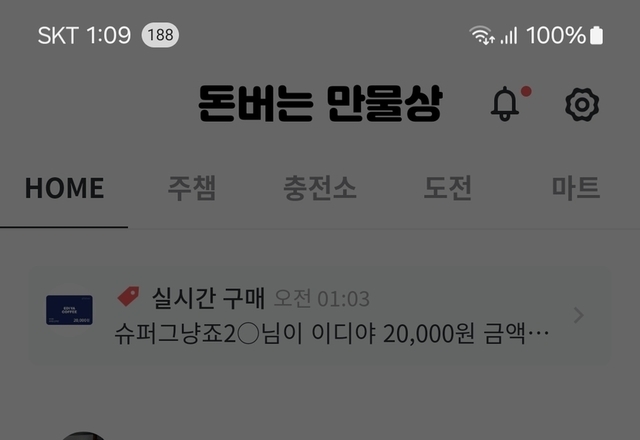Screen dimensions: 640x440
Task: Tap the 오전 01:03 timestamp
Action: click(x=322, y=299)
